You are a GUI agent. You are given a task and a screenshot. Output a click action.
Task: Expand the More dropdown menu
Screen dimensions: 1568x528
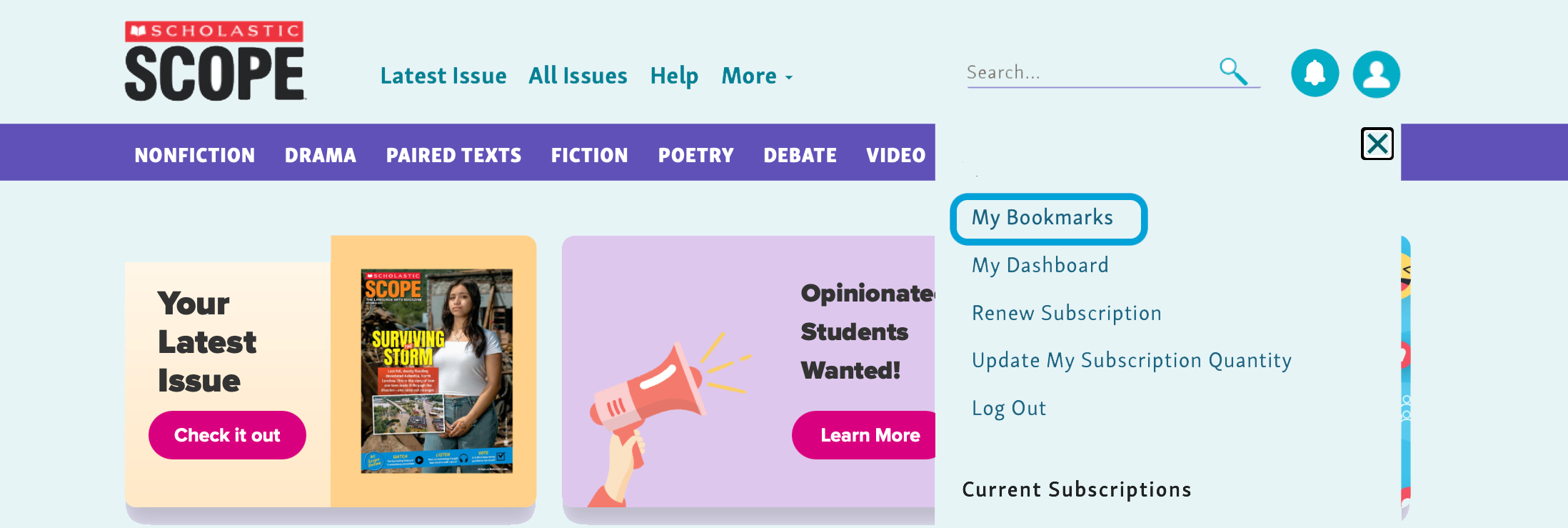pos(757,76)
